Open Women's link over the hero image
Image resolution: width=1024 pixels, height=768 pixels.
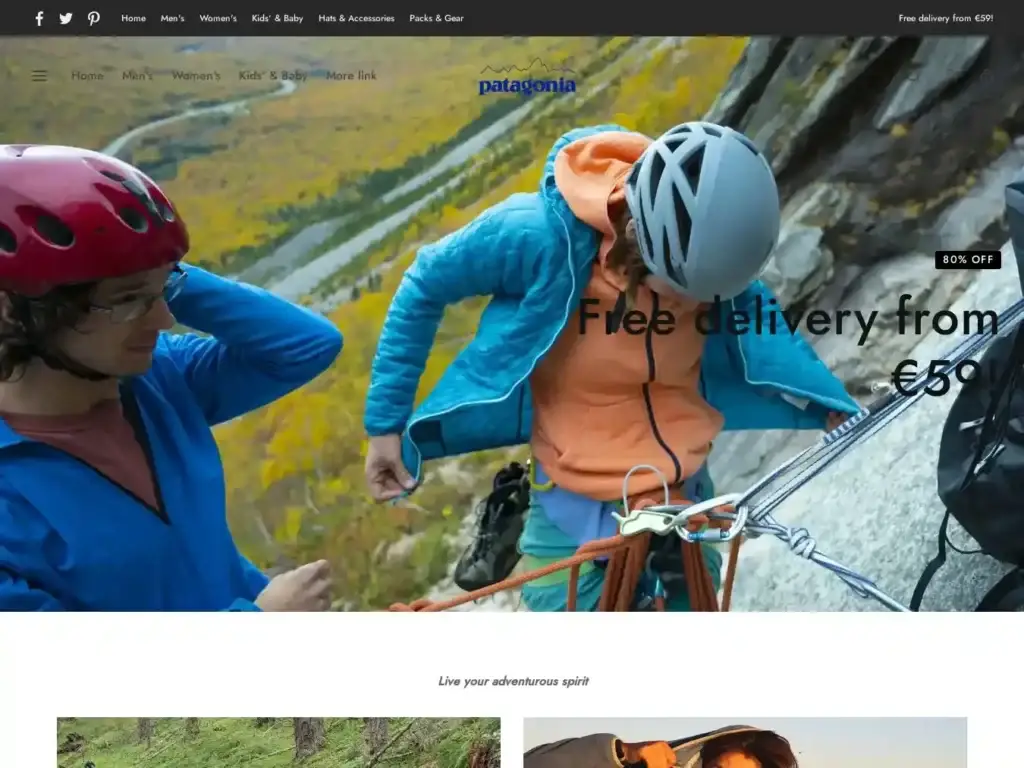pos(196,76)
